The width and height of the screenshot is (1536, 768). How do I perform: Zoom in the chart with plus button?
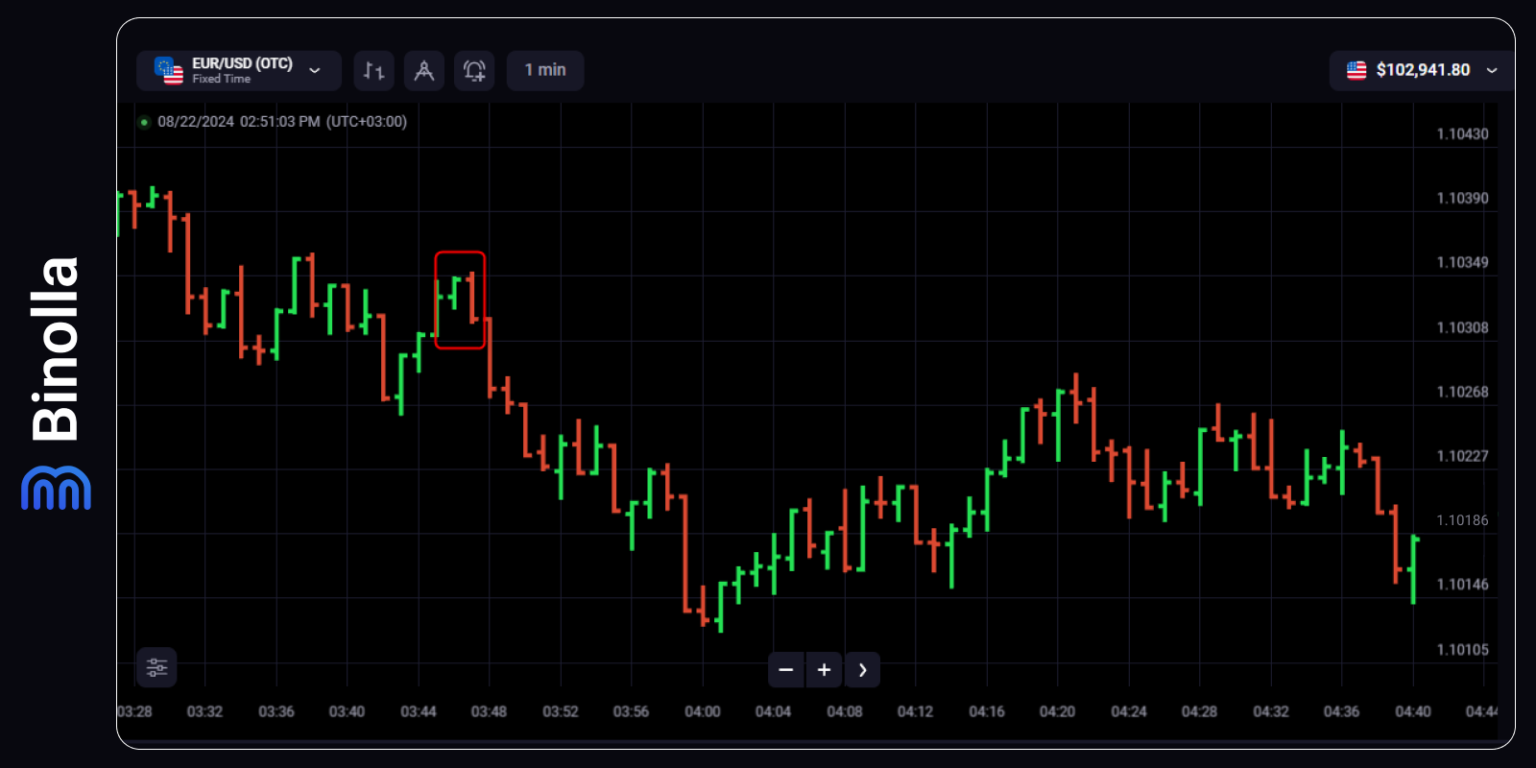[824, 669]
